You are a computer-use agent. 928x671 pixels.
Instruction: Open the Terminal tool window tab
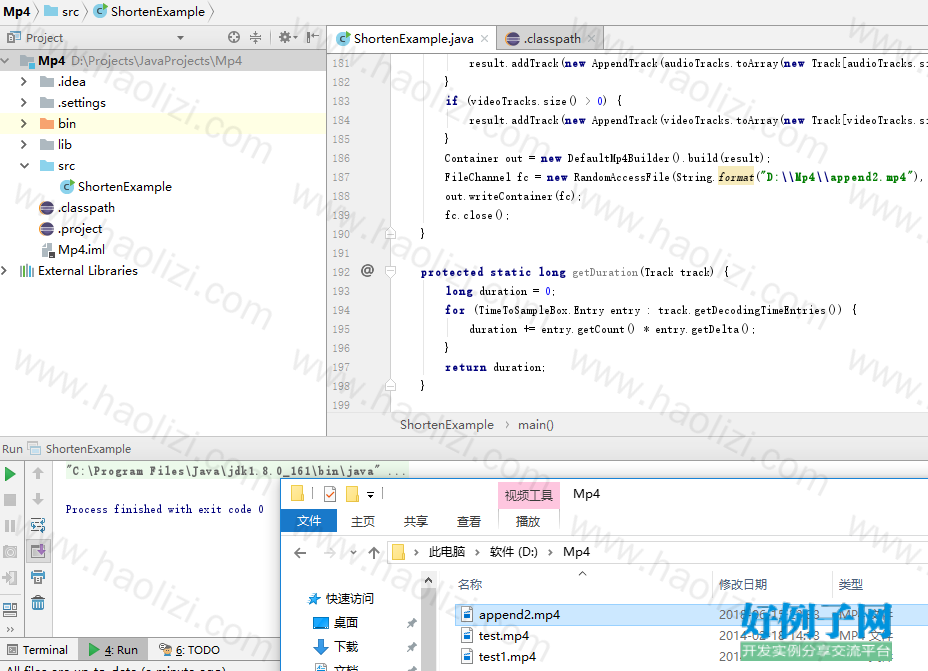[x=38, y=650]
